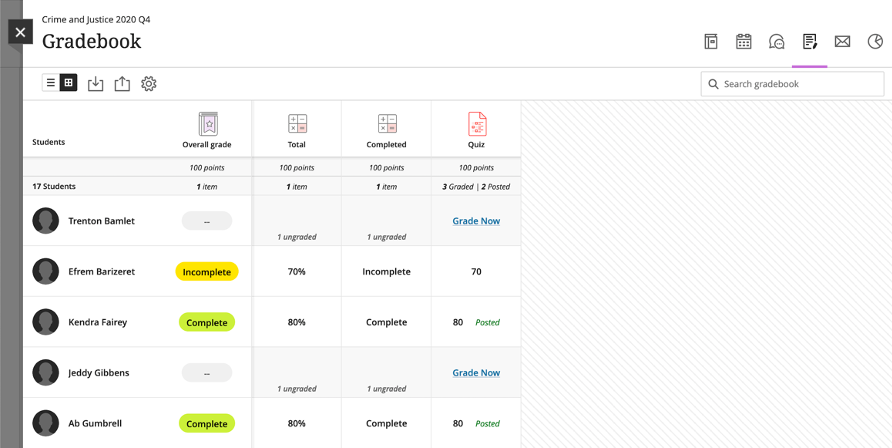Click the download gradebook icon
This screenshot has height=448, width=892.
[x=96, y=84]
